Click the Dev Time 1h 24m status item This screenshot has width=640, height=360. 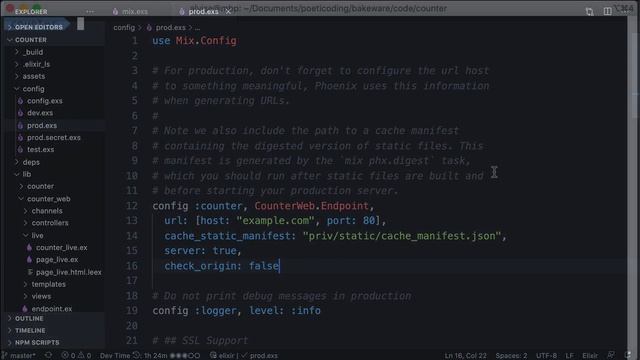[150, 356]
